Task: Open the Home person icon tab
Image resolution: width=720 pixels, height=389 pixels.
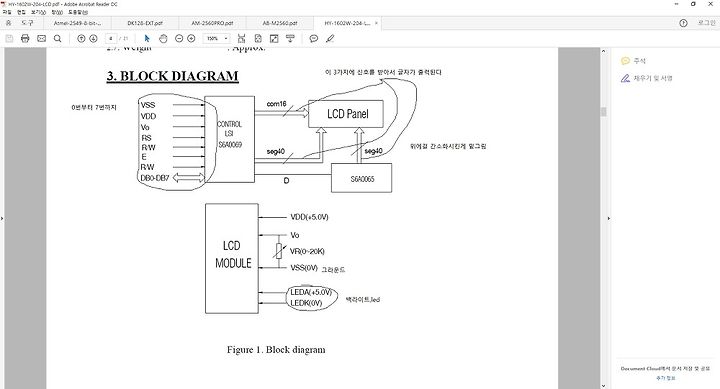Action: tap(8, 23)
